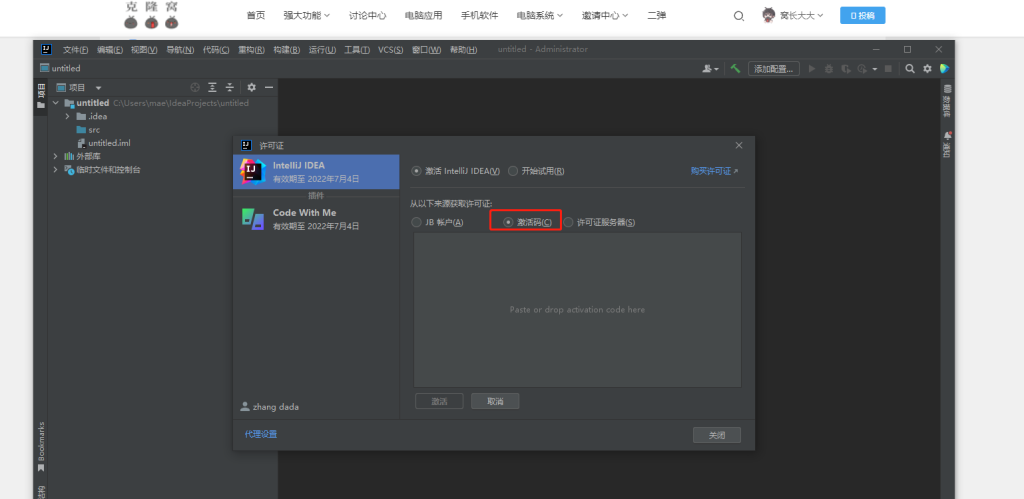
Task: Click the 首页 link in site navigation
Action: click(256, 16)
